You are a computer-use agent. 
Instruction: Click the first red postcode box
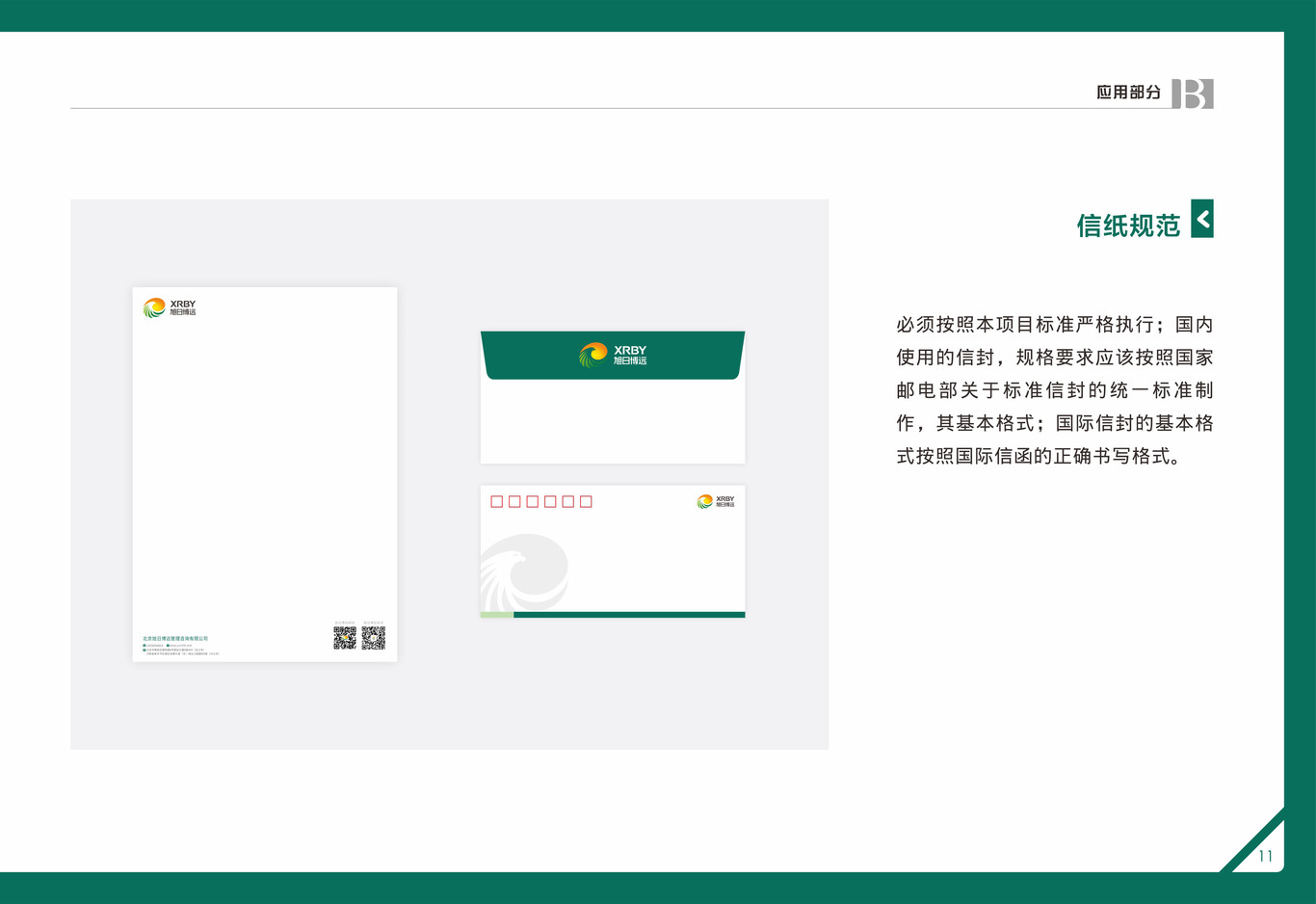pyautogui.click(x=497, y=501)
